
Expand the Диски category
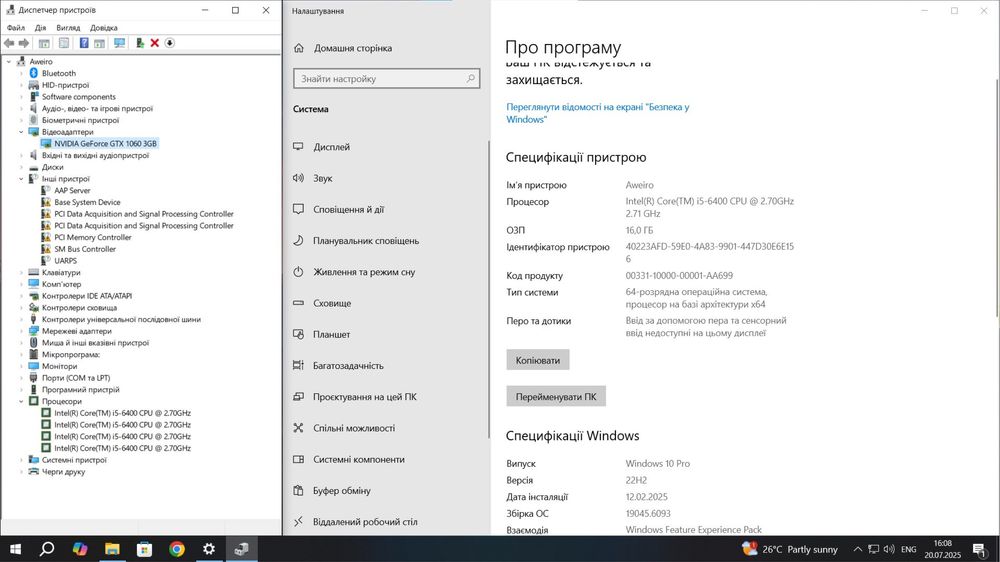21,167
